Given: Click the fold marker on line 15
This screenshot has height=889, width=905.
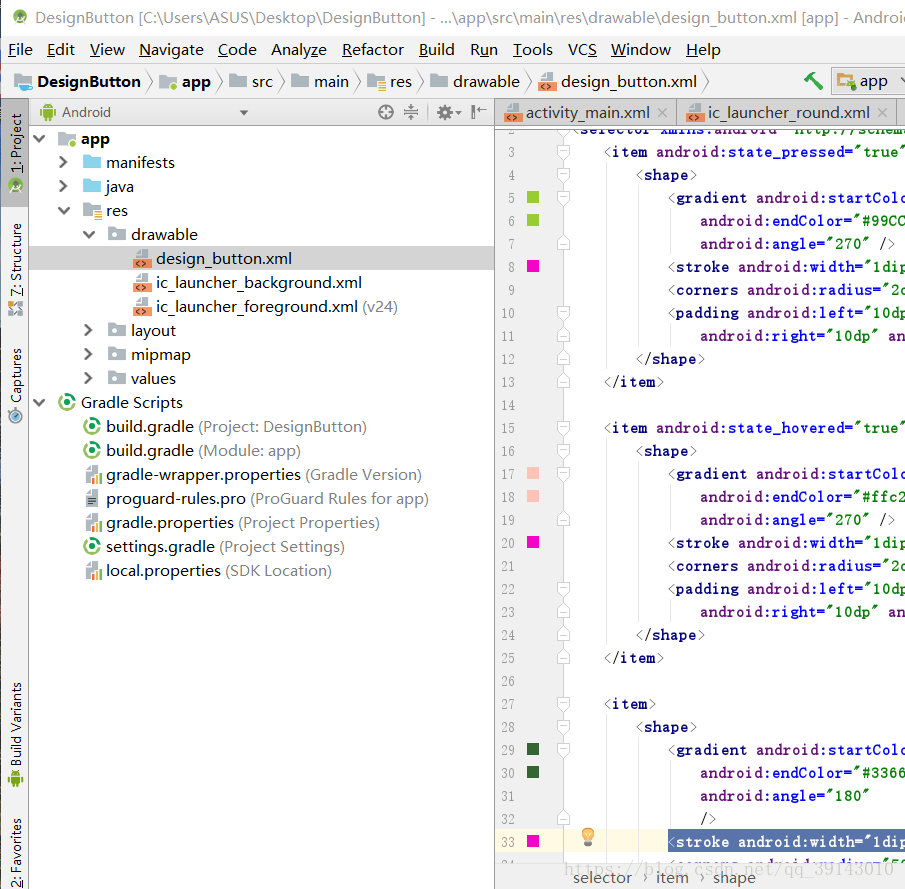Looking at the screenshot, I should tap(563, 428).
